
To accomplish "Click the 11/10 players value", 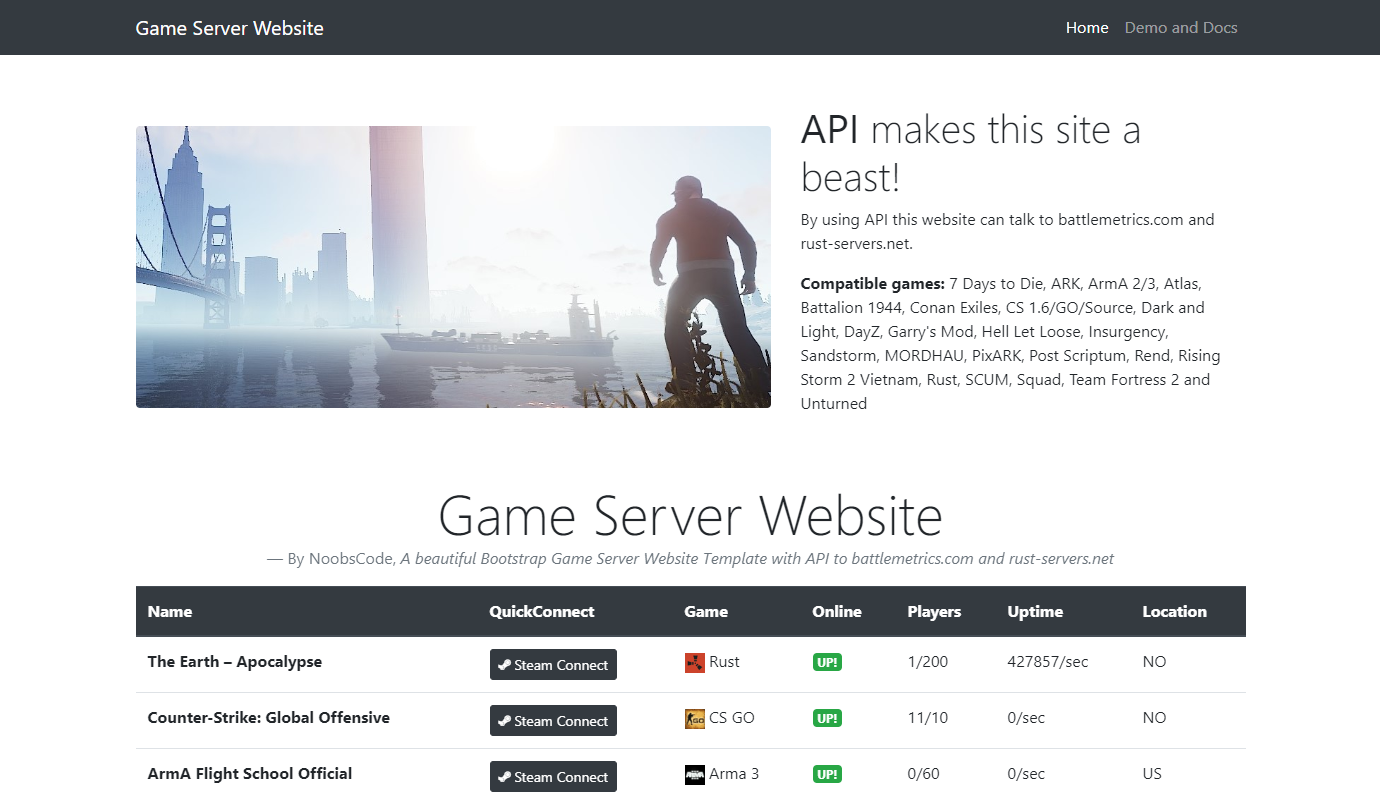I will click(x=926, y=718).
